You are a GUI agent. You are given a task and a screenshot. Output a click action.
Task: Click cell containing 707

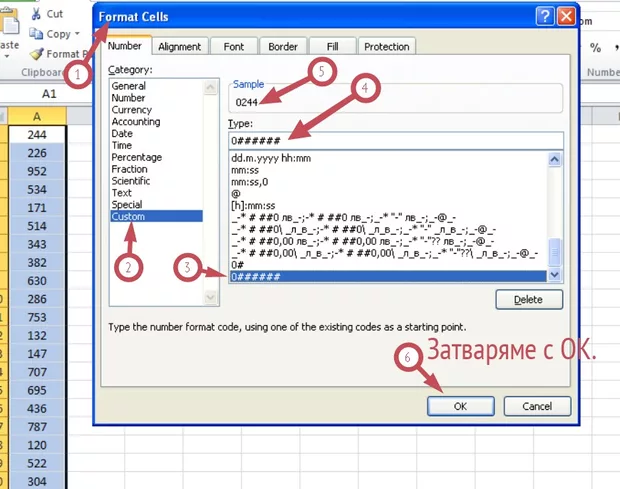click(x=37, y=372)
